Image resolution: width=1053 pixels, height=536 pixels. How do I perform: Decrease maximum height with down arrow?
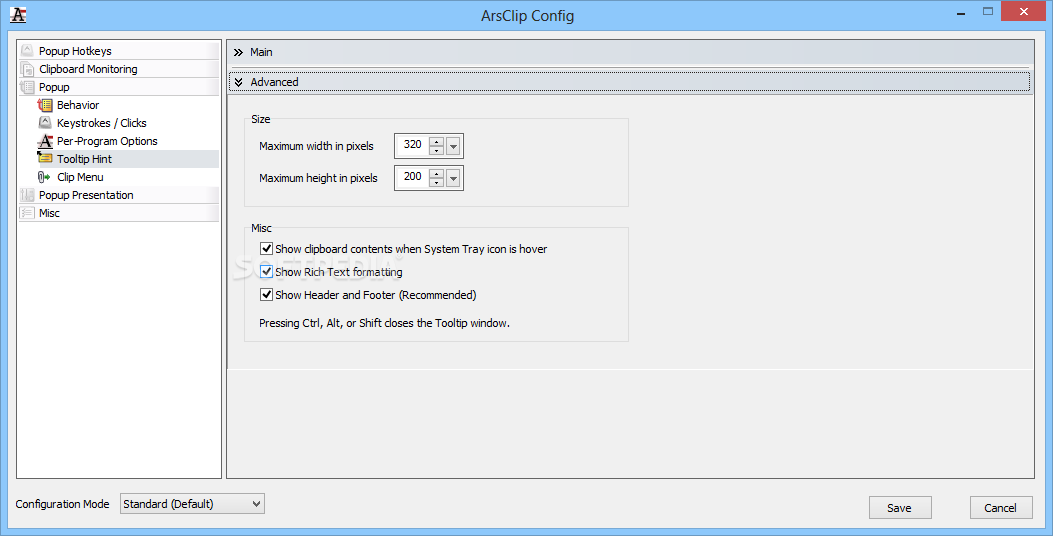click(437, 183)
